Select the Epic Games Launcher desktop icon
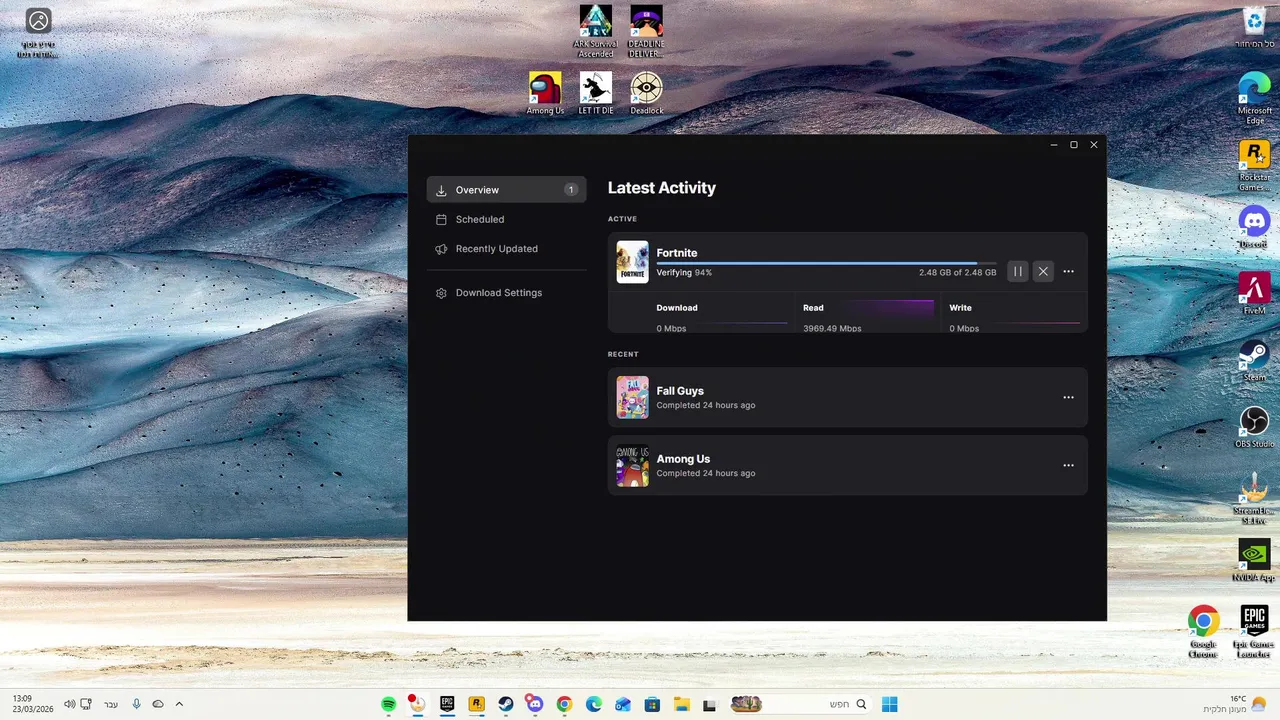This screenshot has height=720, width=1280. coord(1254,632)
